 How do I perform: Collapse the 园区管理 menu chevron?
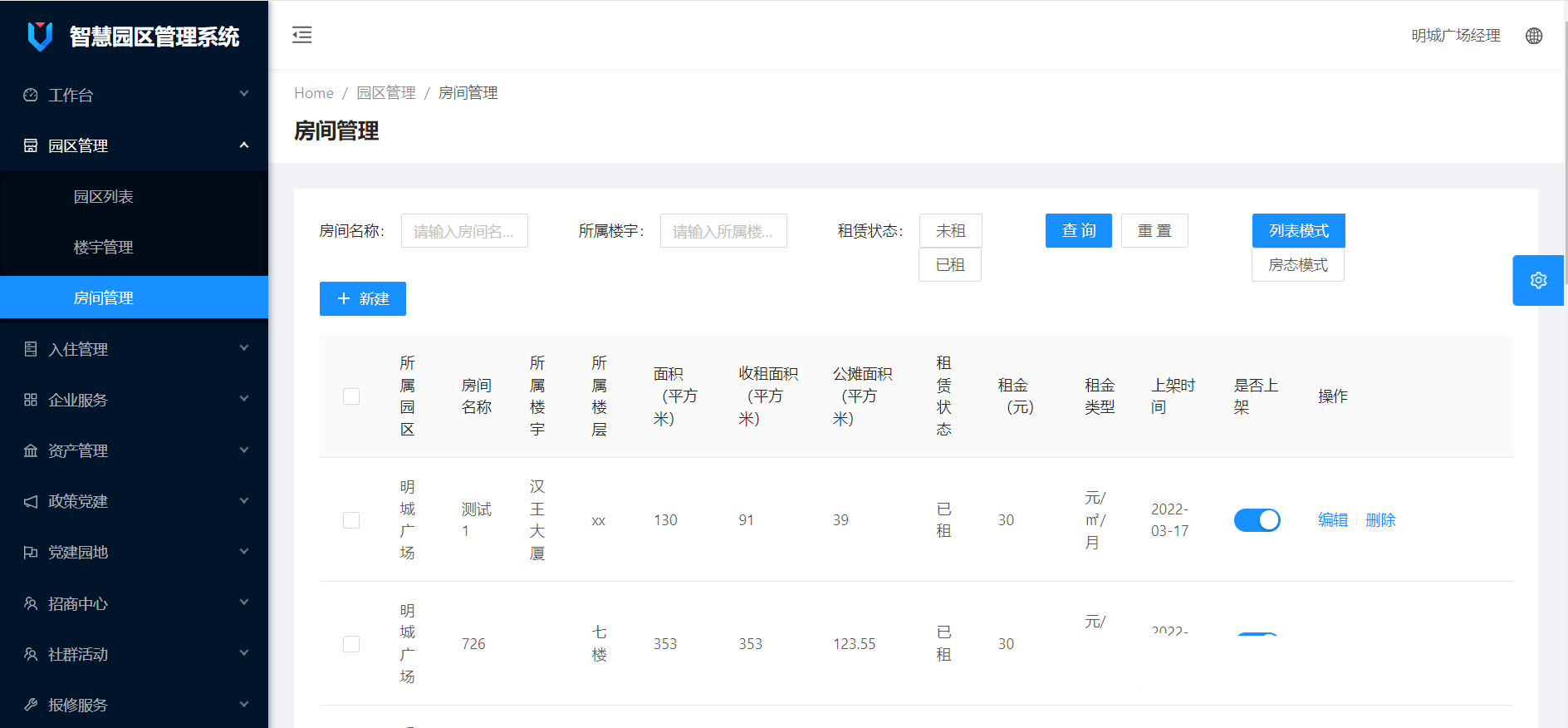[244, 145]
